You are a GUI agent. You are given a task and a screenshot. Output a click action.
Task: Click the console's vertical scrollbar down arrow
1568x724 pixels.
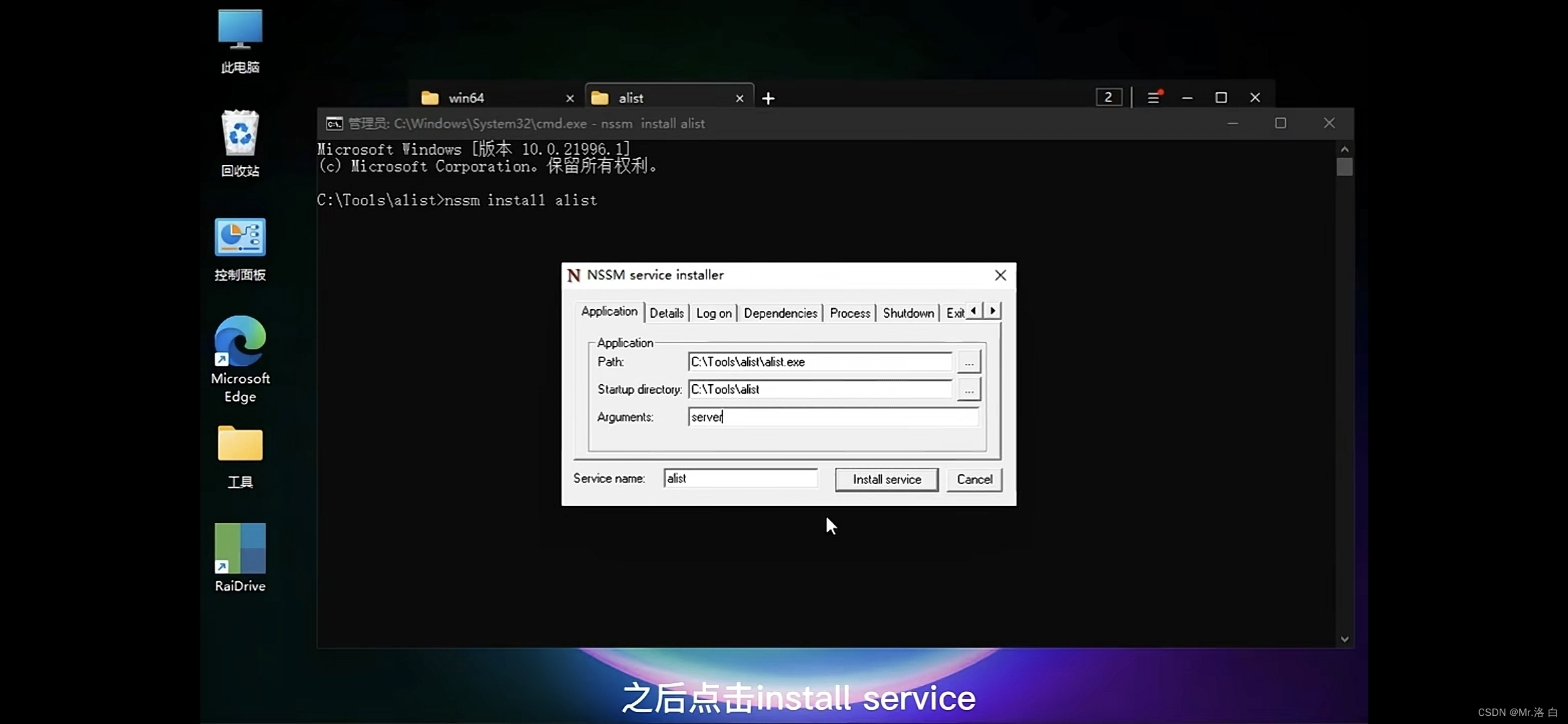(1344, 639)
